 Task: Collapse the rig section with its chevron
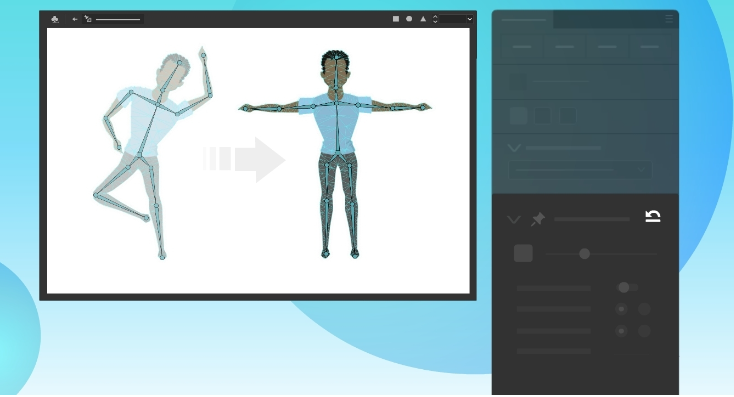tap(514, 220)
